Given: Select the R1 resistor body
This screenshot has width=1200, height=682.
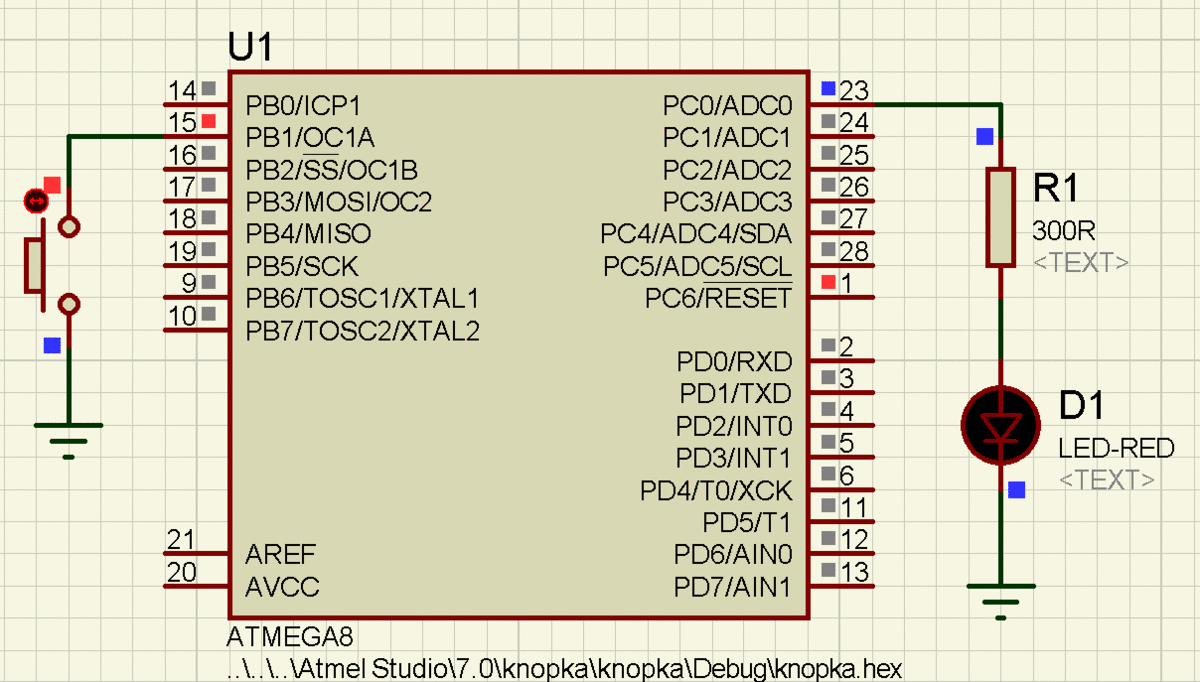Looking at the screenshot, I should point(1001,217).
